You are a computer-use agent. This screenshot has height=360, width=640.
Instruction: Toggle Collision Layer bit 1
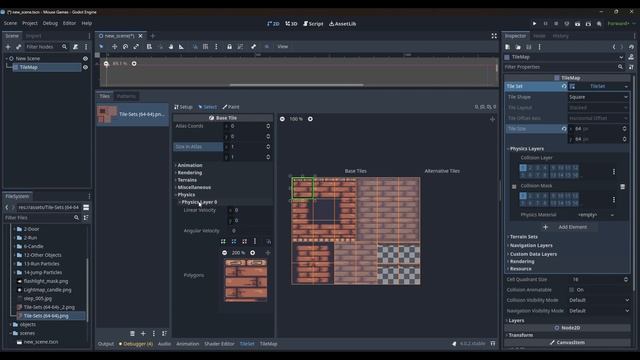click(x=523, y=168)
